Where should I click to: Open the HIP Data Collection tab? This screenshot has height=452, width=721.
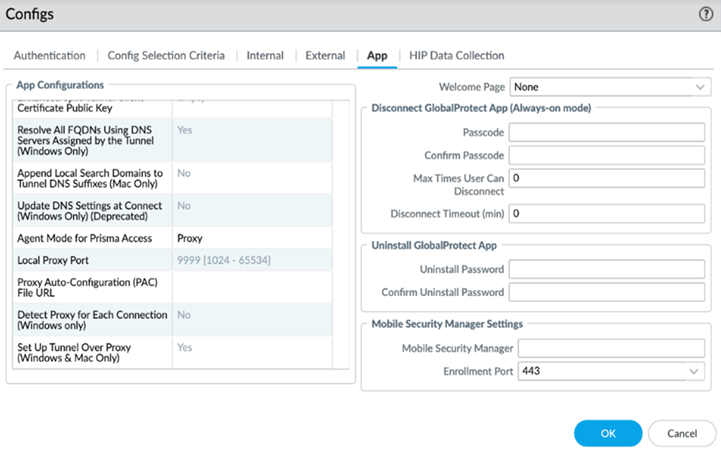pyautogui.click(x=457, y=55)
